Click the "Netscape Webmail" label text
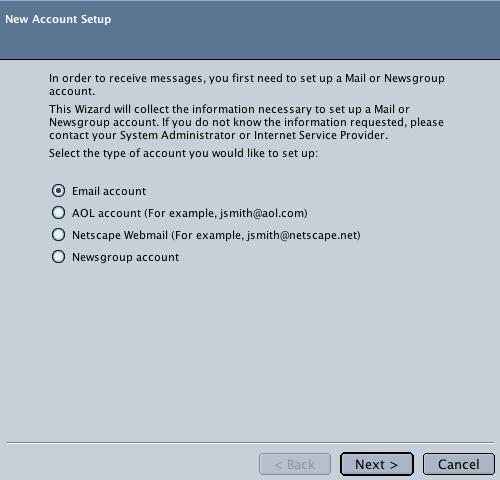Screen dimensions: 500x480 coord(120,235)
